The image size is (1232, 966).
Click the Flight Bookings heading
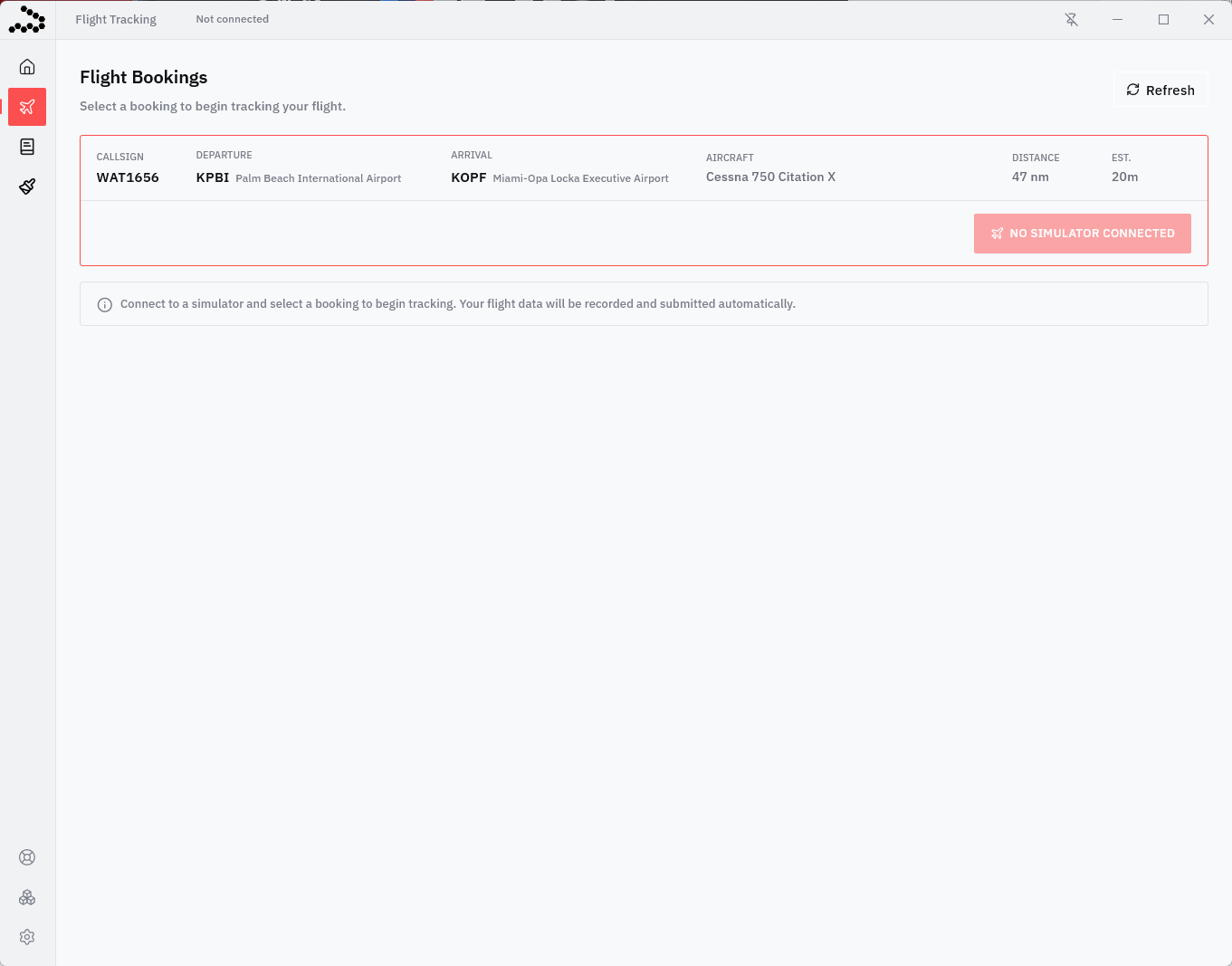click(x=144, y=77)
